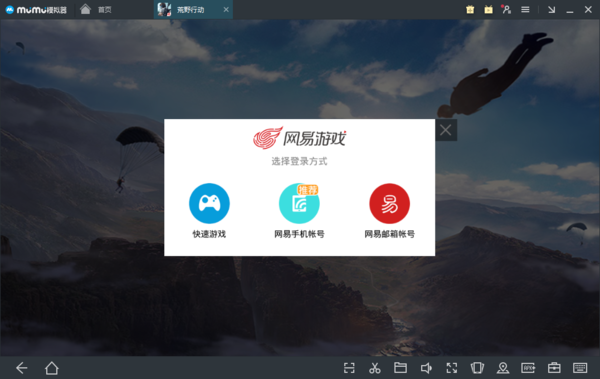This screenshot has height=379, width=600.
Task: Pick the 网易邮箱帐号 email login icon
Action: [390, 203]
